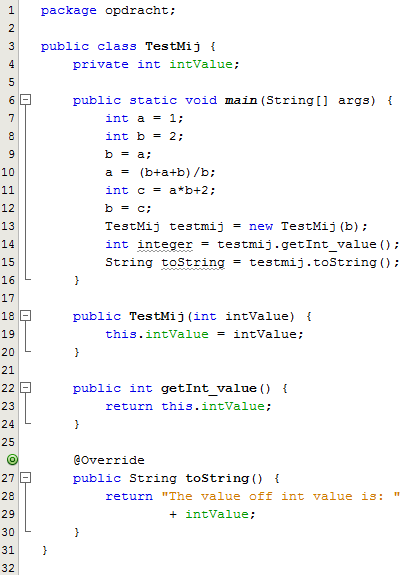Collapse the main method fold marker

25,100
